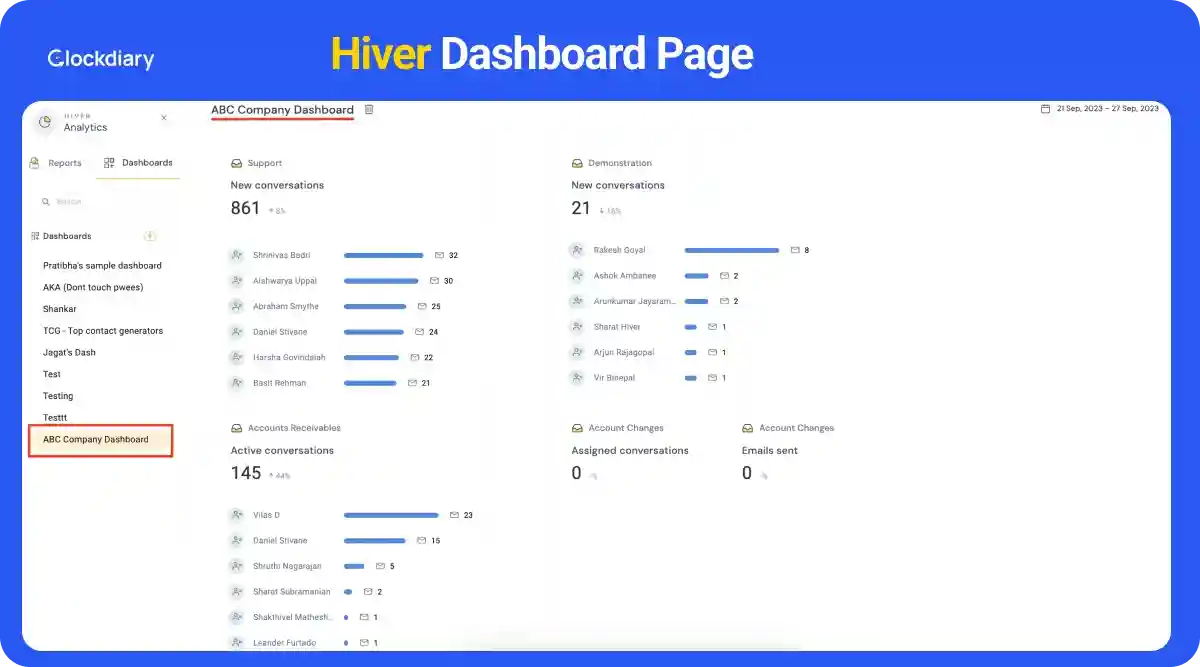
Task: Click the Hiver Analytics logo icon
Action: click(x=44, y=123)
